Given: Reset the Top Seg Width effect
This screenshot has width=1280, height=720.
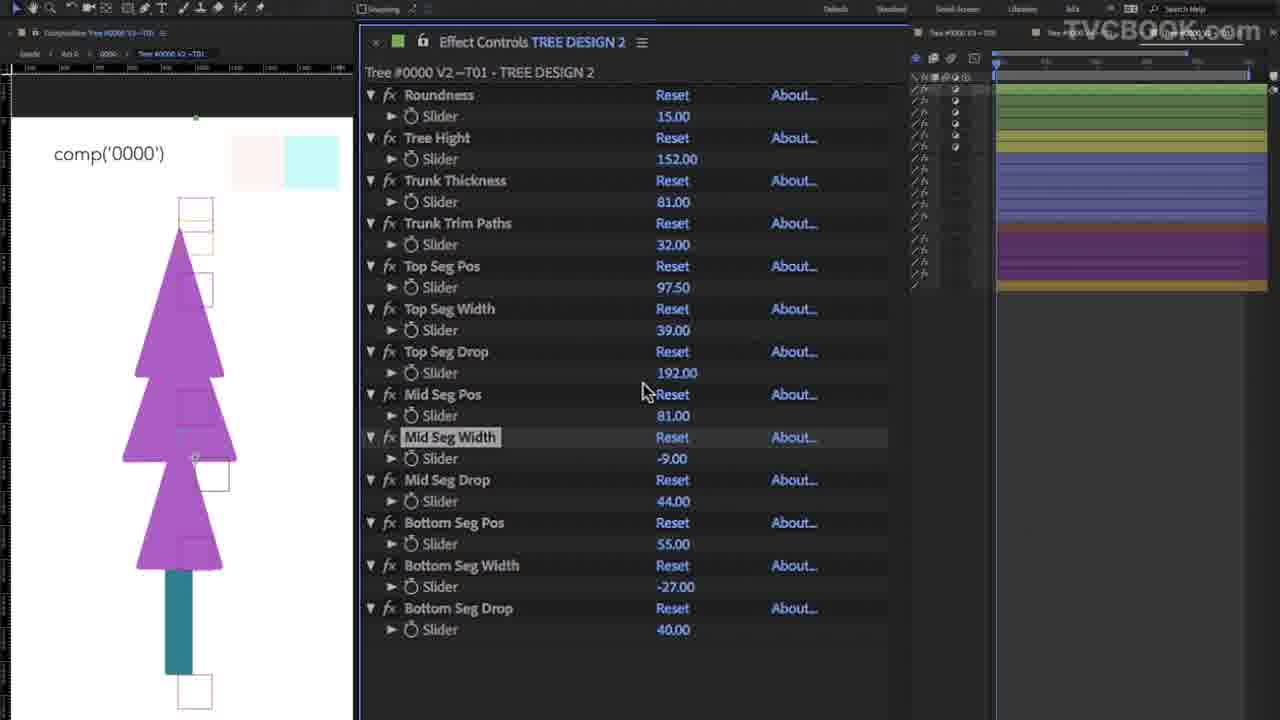Looking at the screenshot, I should point(672,309).
